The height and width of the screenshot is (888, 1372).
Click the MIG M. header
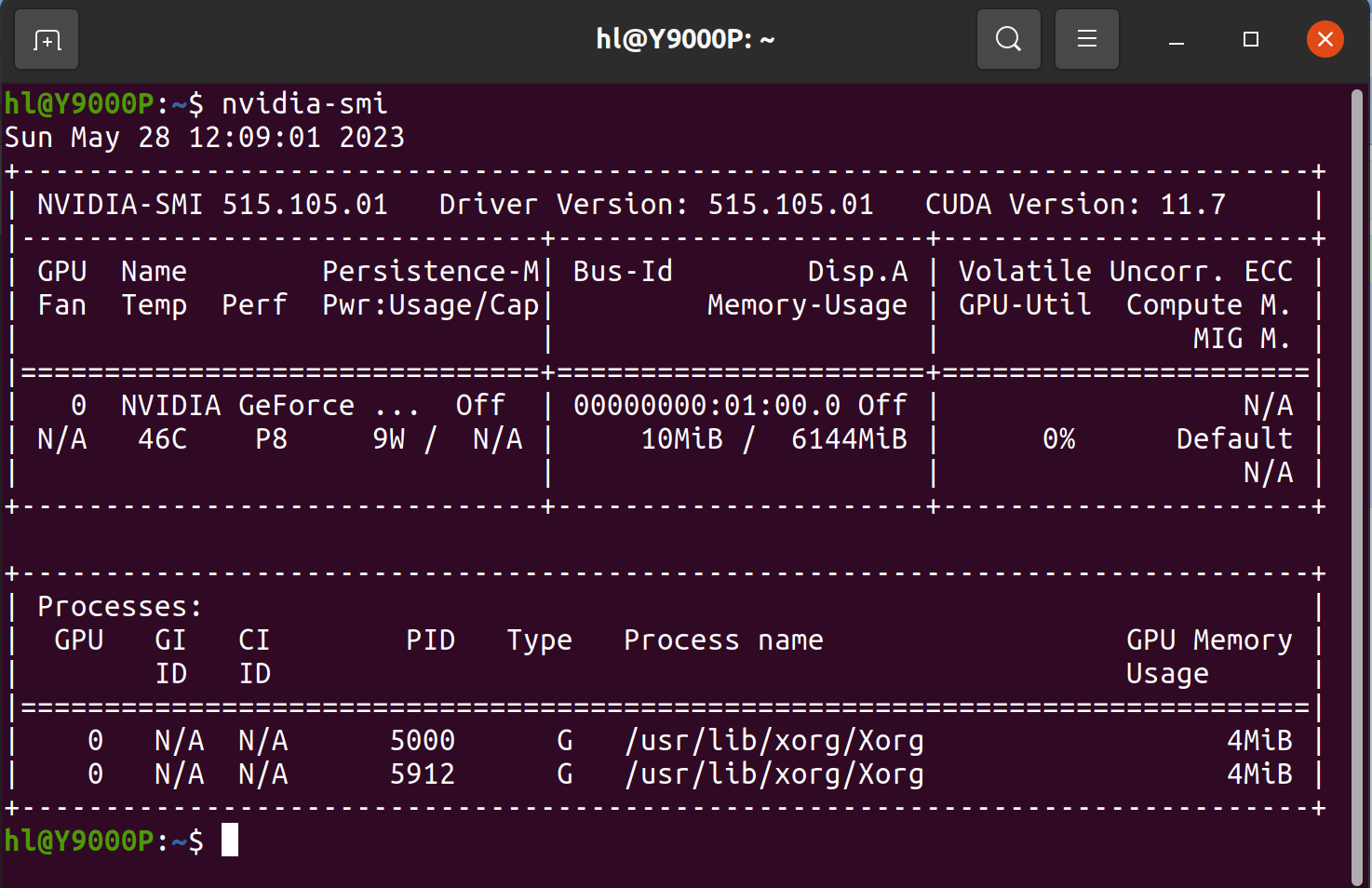click(x=1243, y=338)
